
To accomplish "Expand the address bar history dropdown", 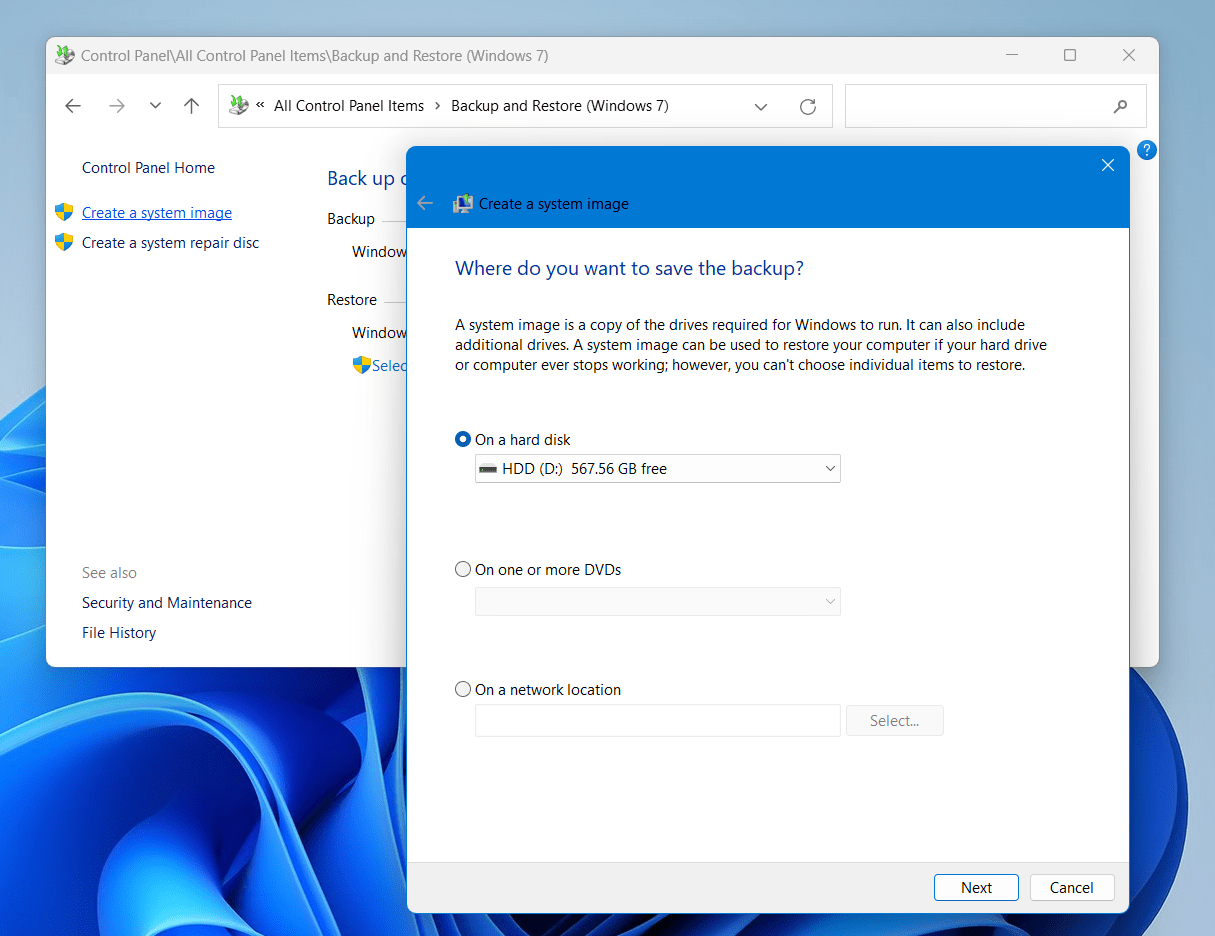I will click(x=761, y=107).
